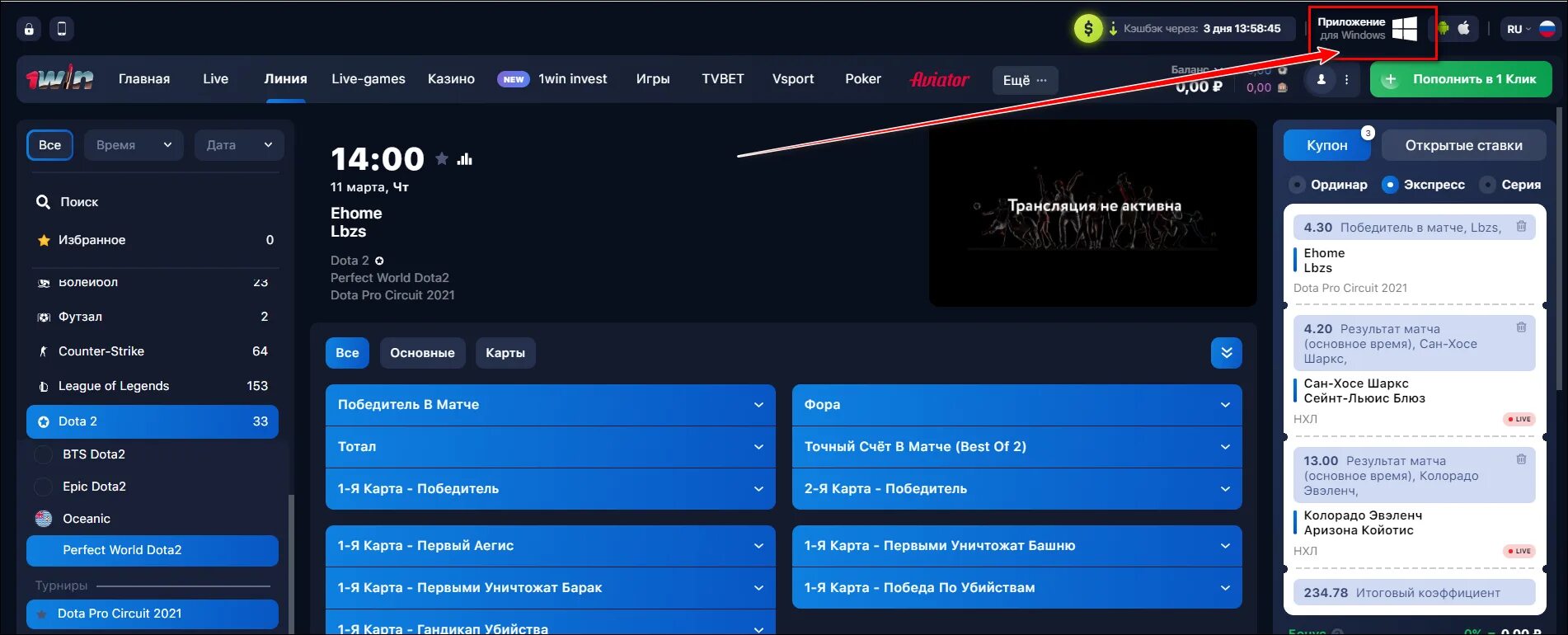Expand 1-Я Карта - Первыми Уничтожат Башню

1017,546
